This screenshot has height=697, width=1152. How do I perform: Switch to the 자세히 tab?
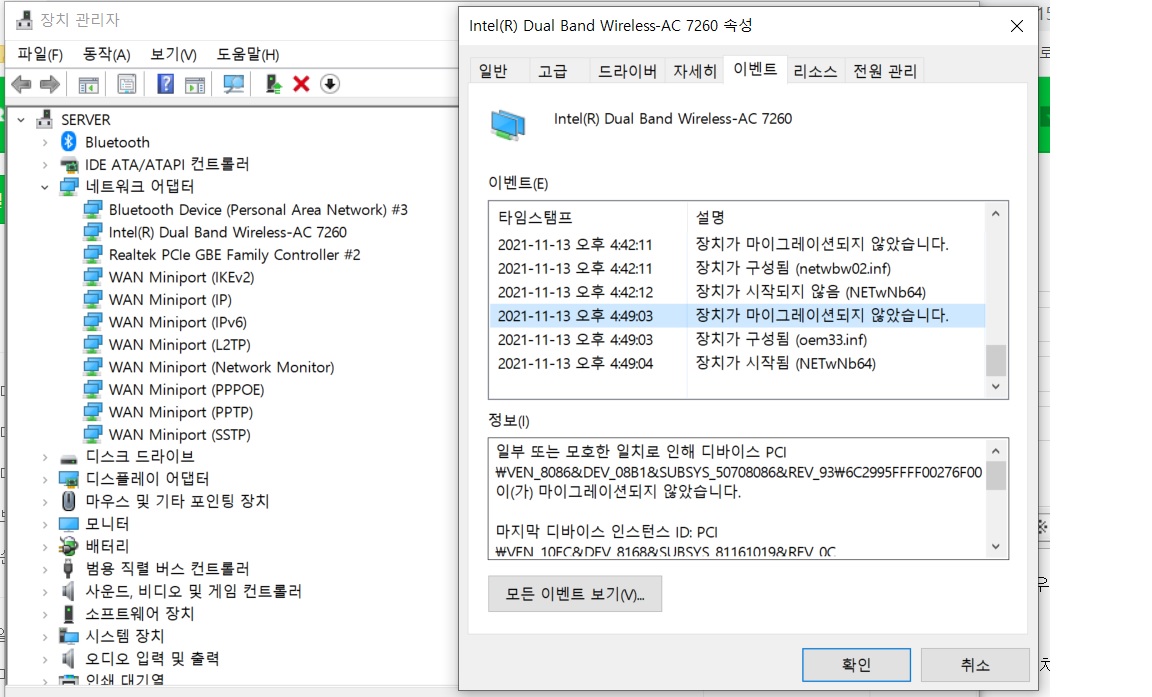point(694,71)
